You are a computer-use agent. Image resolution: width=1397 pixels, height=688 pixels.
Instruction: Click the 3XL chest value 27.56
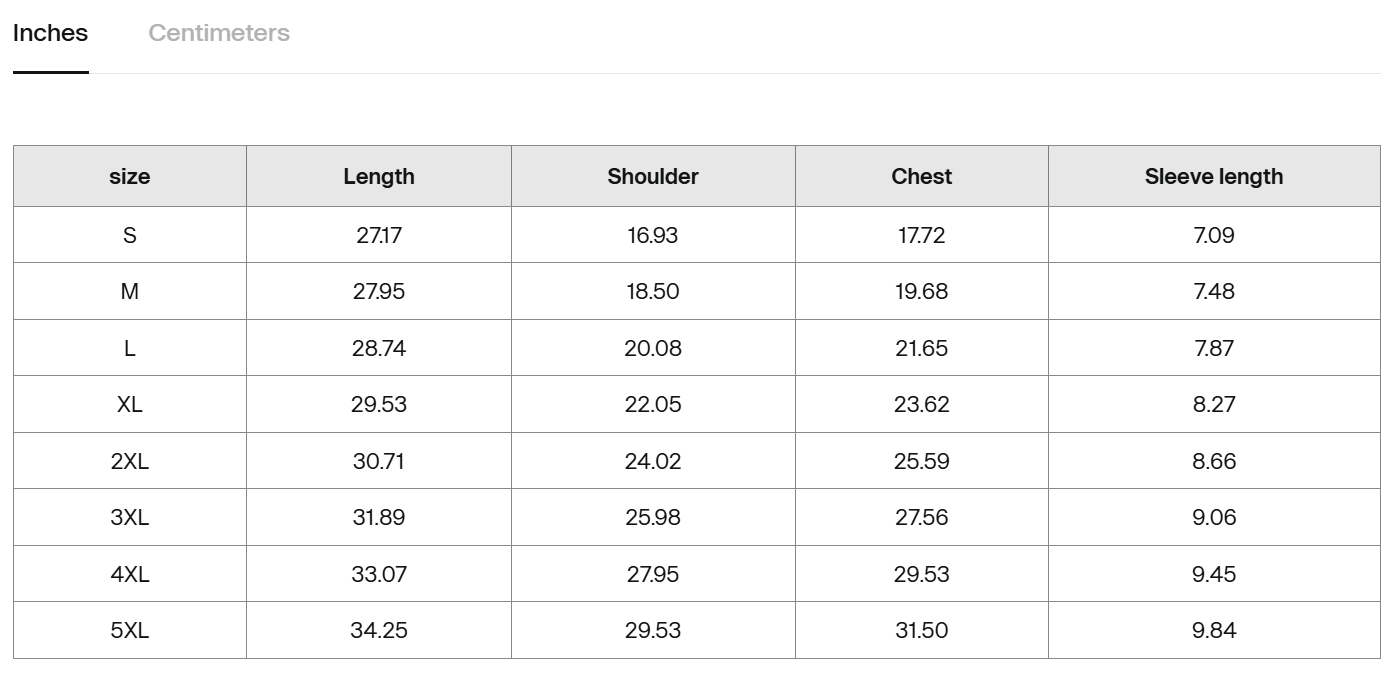[x=922, y=517]
